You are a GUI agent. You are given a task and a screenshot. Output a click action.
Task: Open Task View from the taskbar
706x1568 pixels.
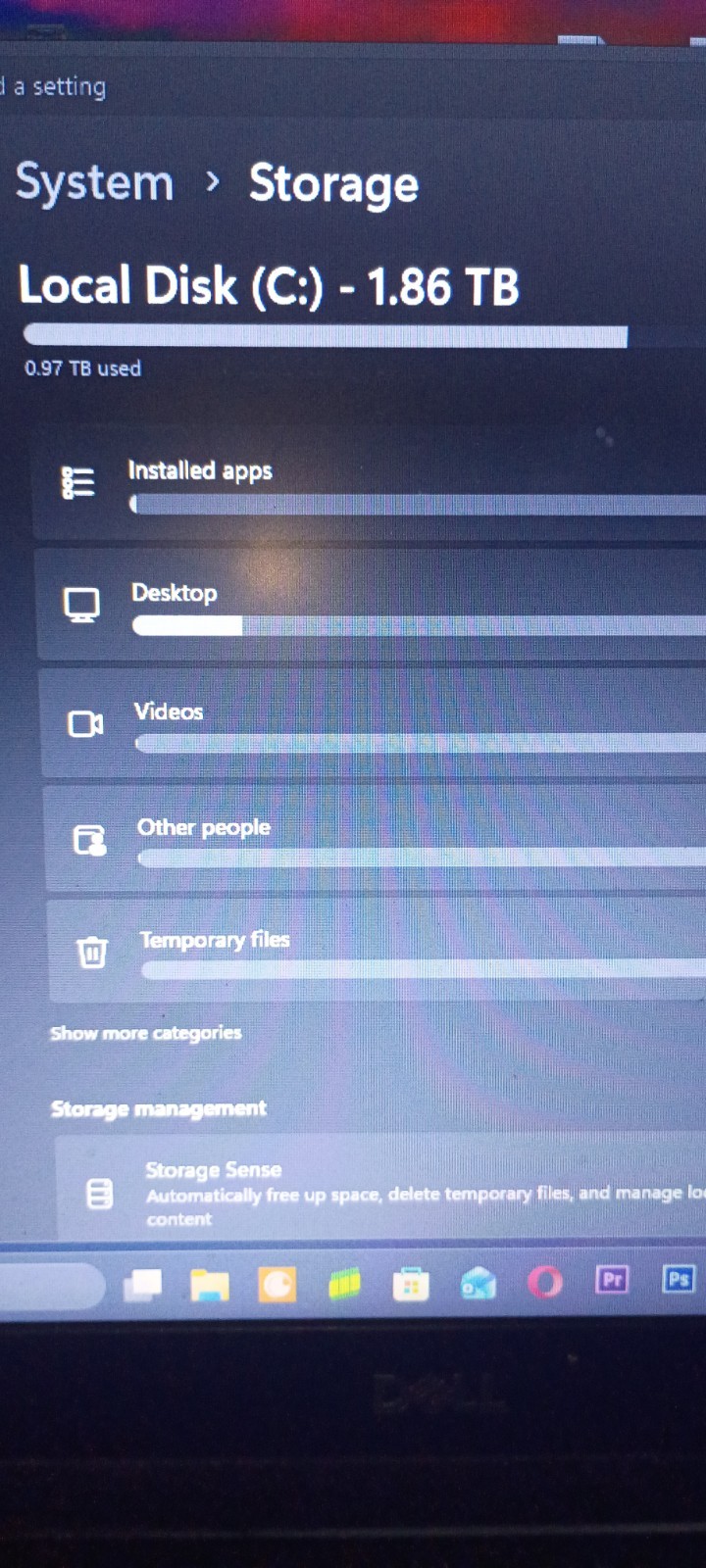[143, 1283]
